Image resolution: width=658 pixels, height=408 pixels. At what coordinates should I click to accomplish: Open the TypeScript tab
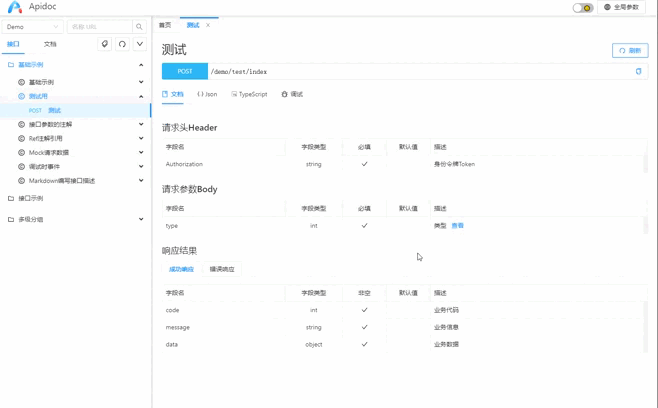(249, 94)
